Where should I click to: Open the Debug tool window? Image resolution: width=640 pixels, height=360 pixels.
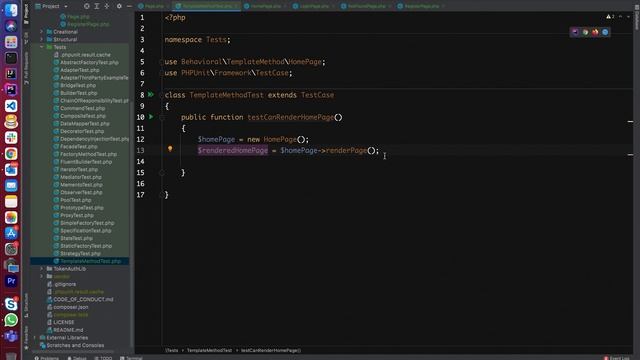coord(77,358)
